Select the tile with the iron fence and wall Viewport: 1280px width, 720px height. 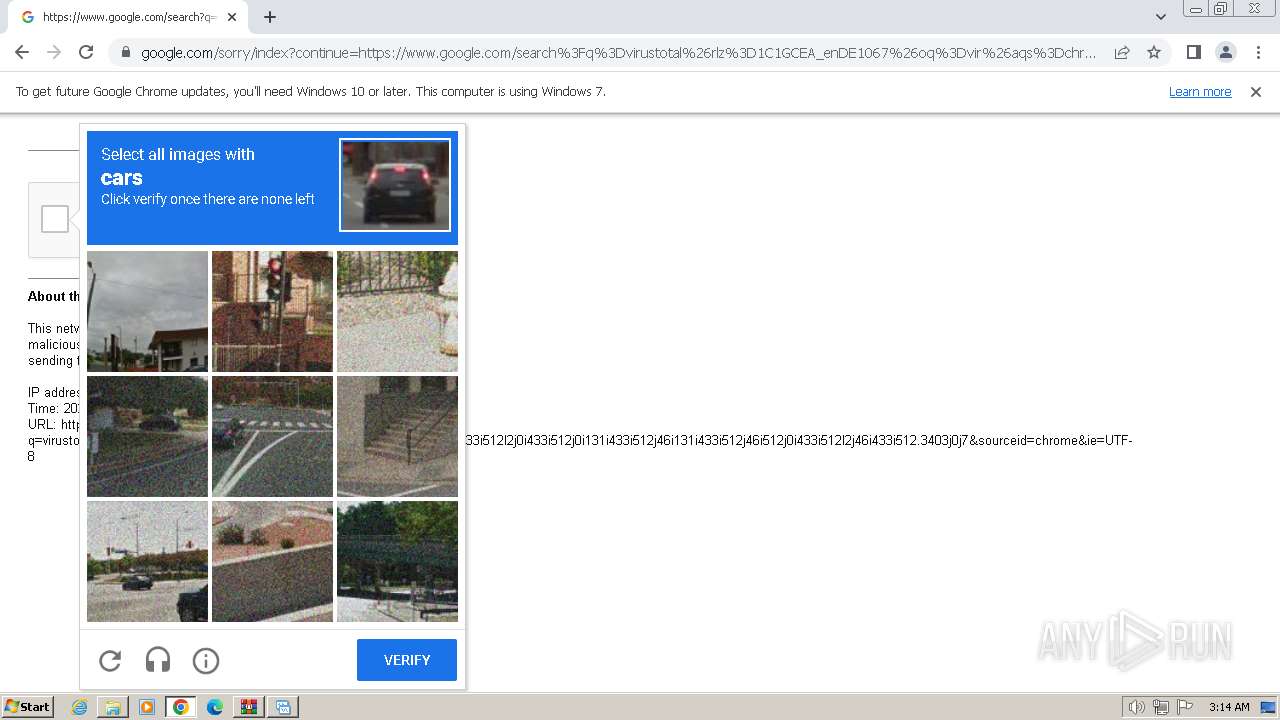[x=397, y=311]
